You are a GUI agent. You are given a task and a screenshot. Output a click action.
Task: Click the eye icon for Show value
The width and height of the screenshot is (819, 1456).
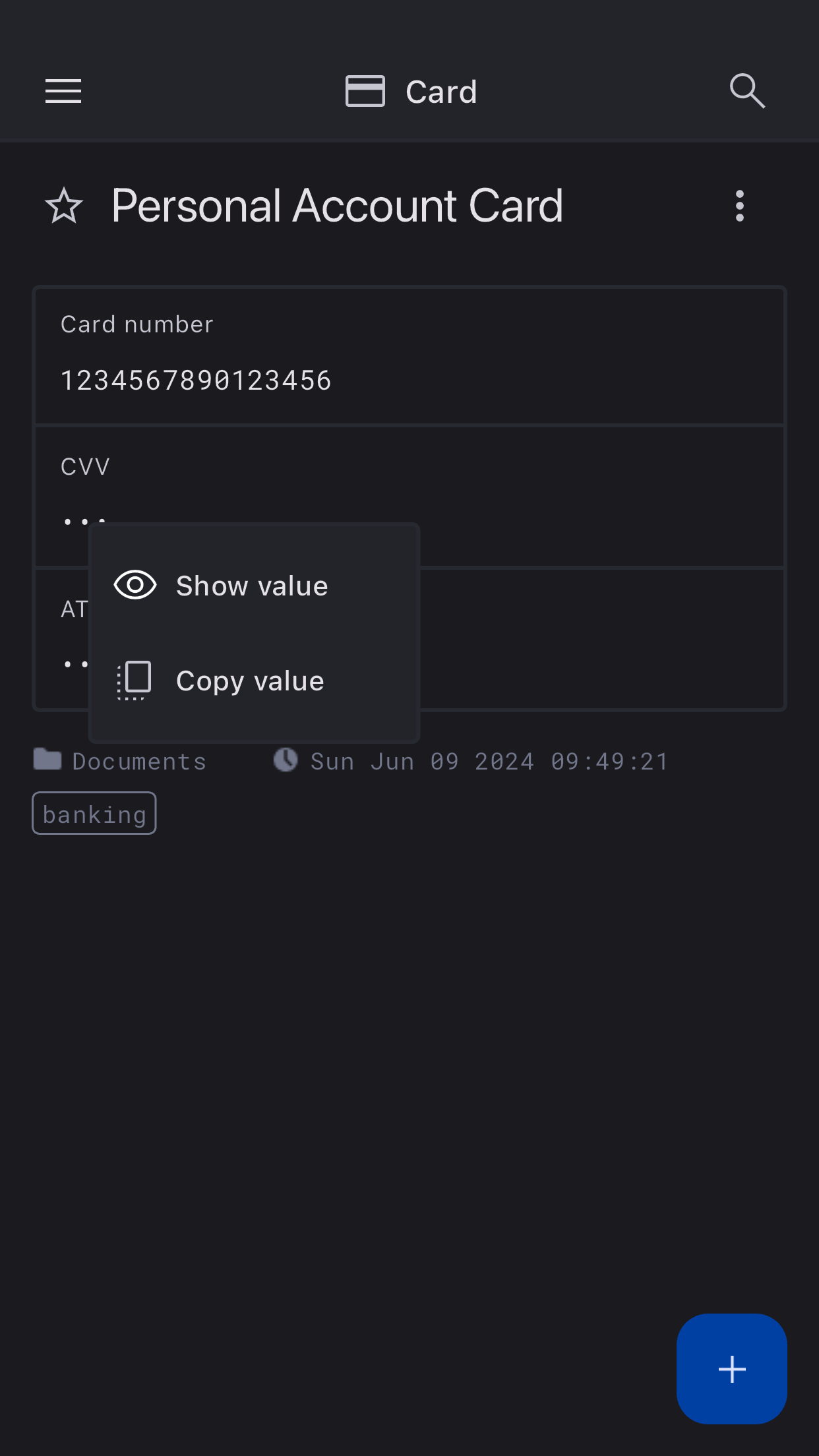[x=135, y=586]
